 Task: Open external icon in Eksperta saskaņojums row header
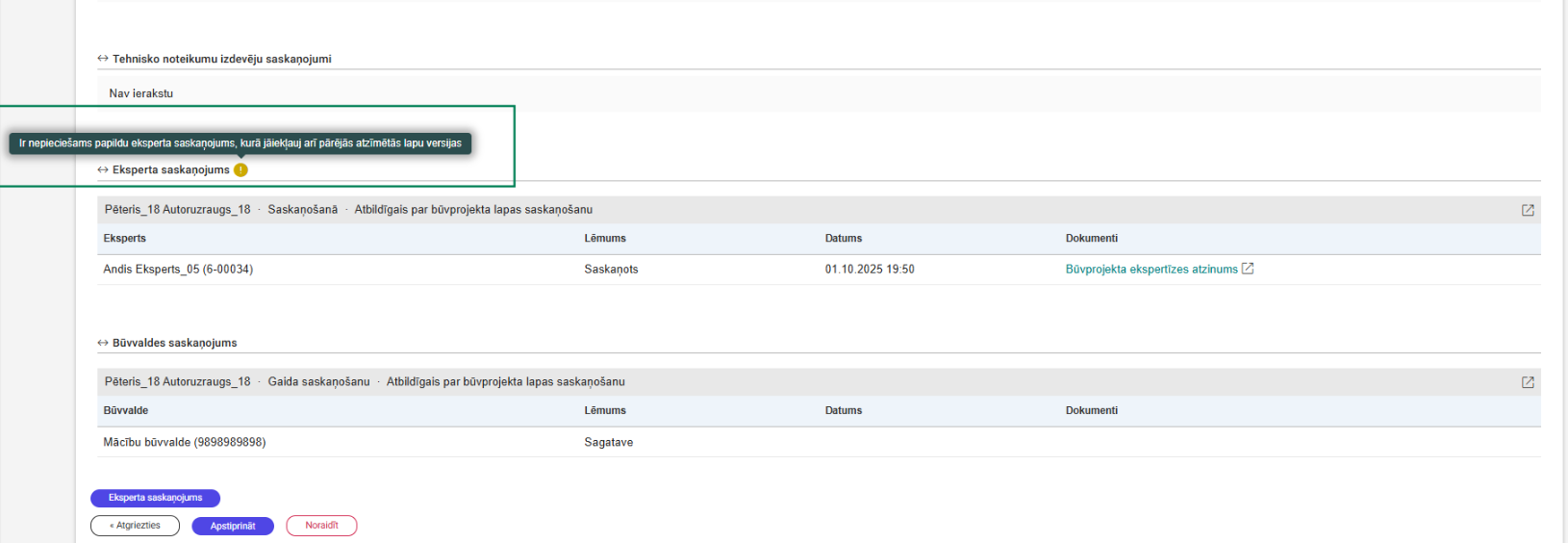pyautogui.click(x=1528, y=210)
